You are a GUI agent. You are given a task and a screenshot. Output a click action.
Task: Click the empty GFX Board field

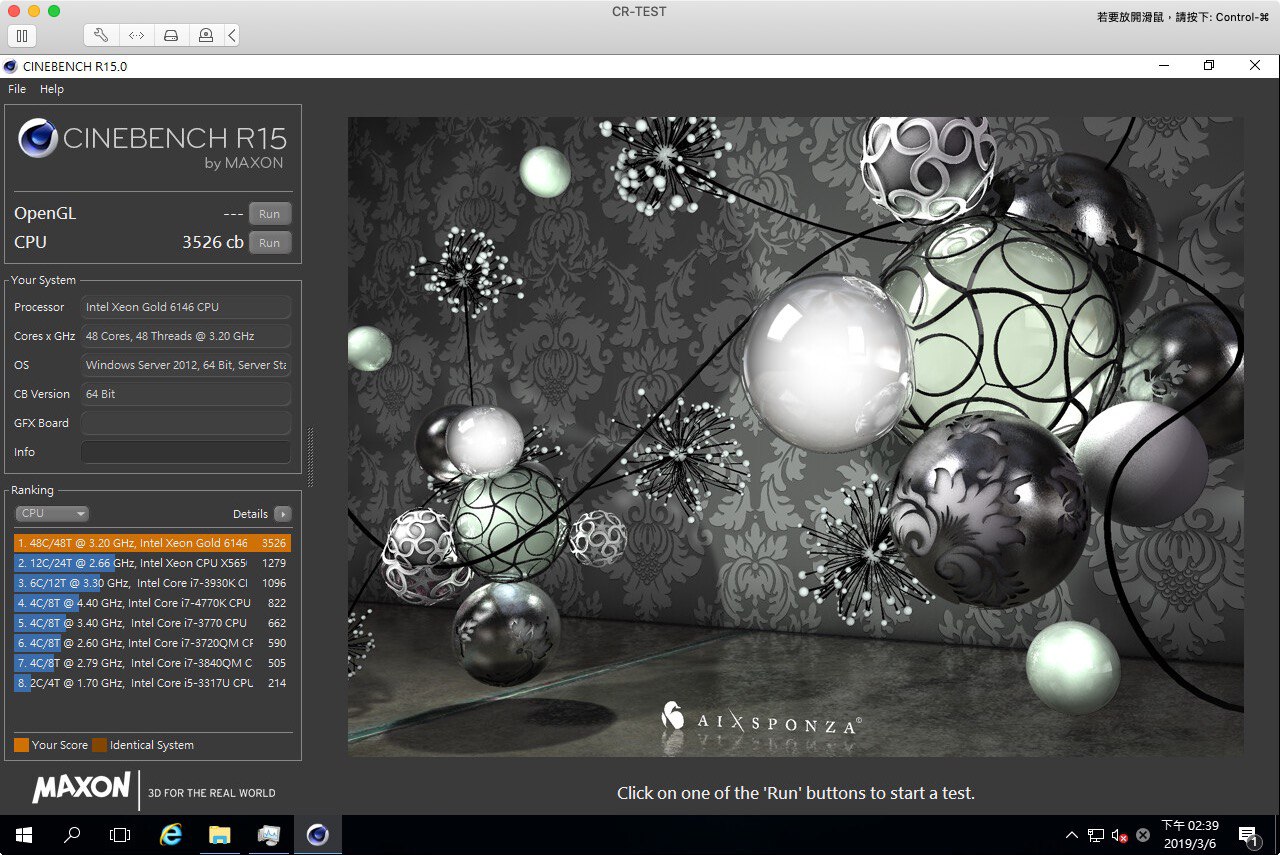(186, 423)
